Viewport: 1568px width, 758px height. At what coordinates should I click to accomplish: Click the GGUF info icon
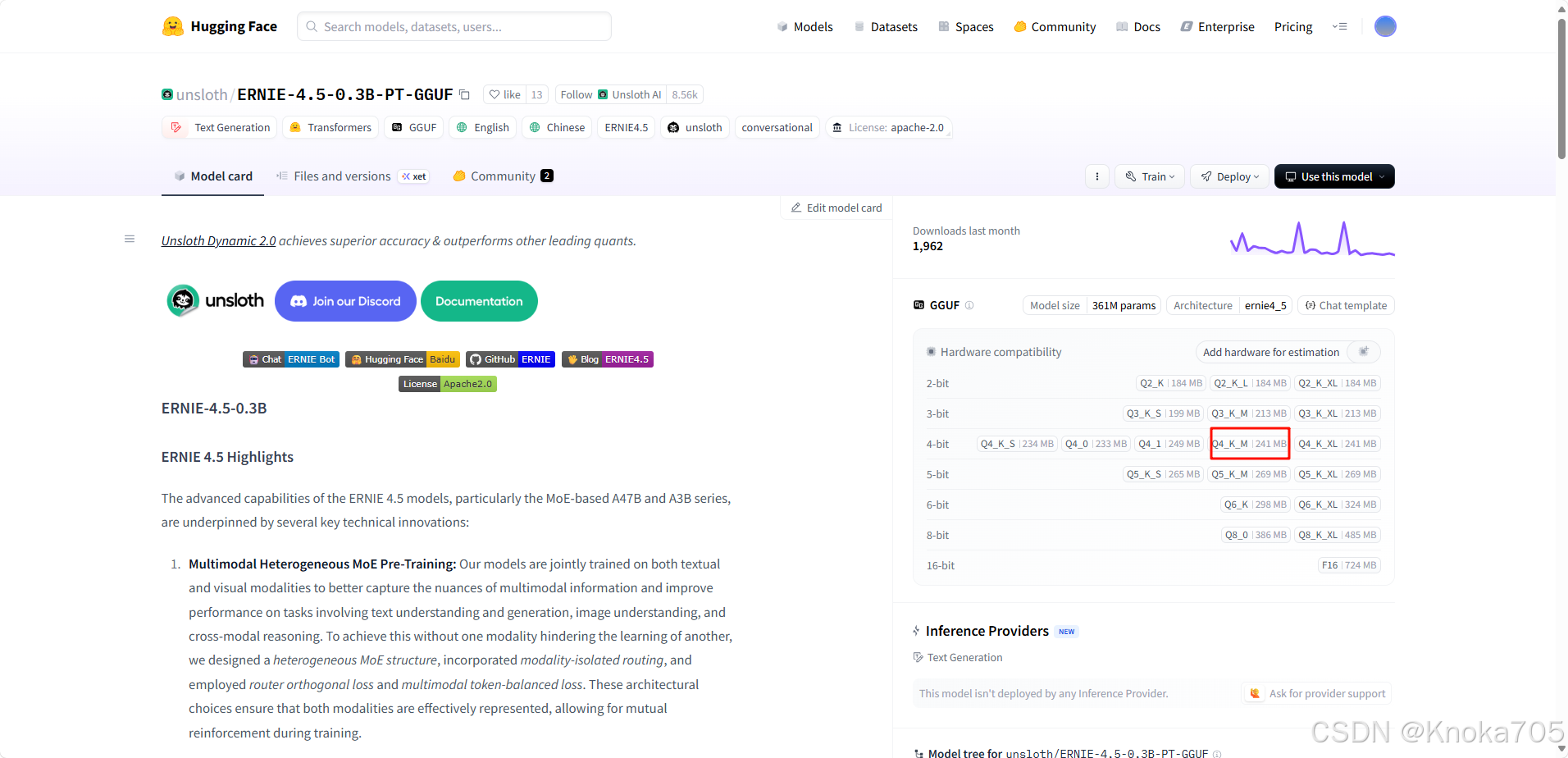point(969,305)
